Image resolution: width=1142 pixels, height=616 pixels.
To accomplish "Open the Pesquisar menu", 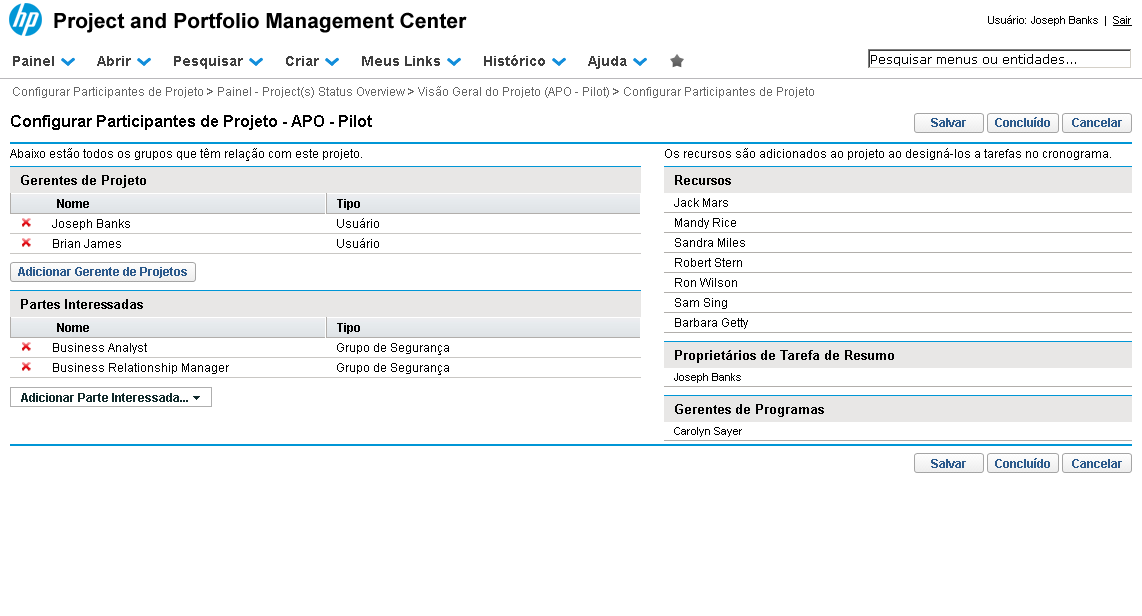I will (x=217, y=61).
